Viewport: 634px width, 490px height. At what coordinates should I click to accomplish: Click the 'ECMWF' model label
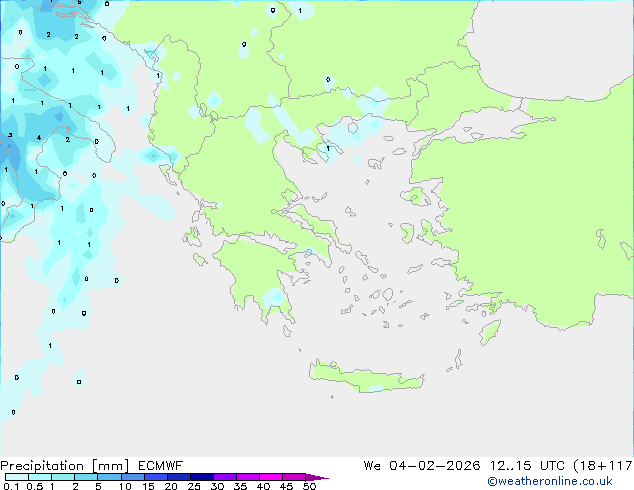(161, 466)
